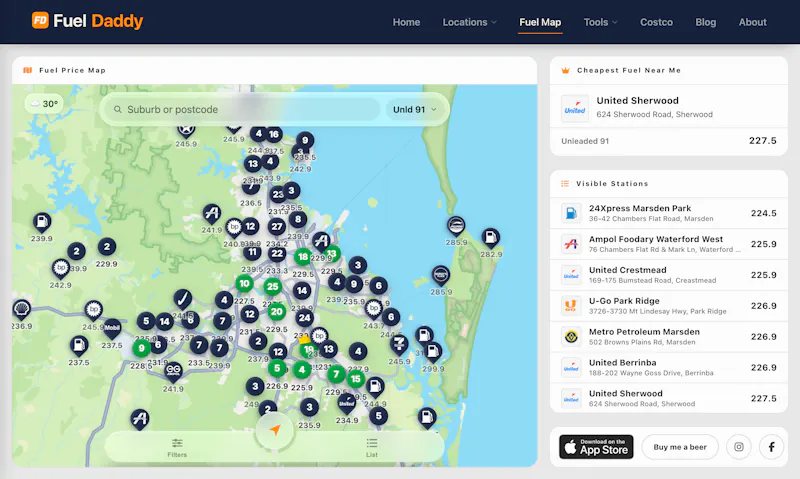Click the station marker at 241.9 near bottom

pyautogui.click(x=173, y=370)
